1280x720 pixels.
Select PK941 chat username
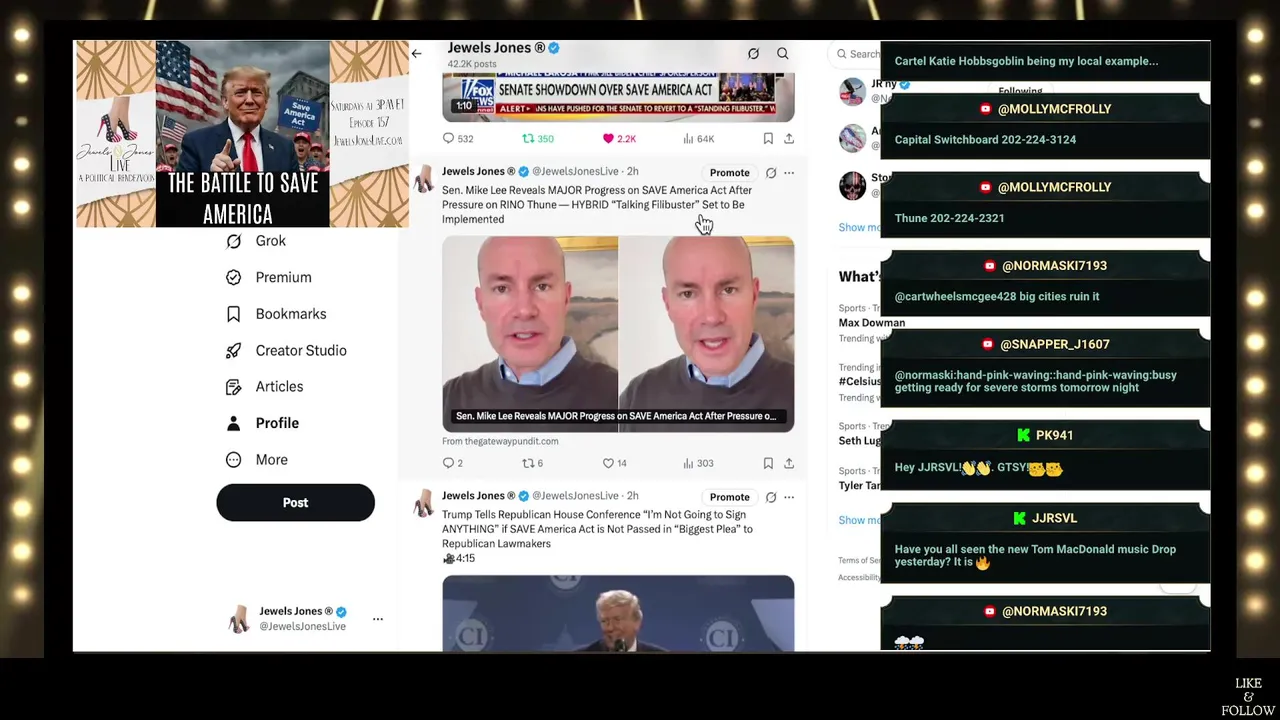[1054, 435]
